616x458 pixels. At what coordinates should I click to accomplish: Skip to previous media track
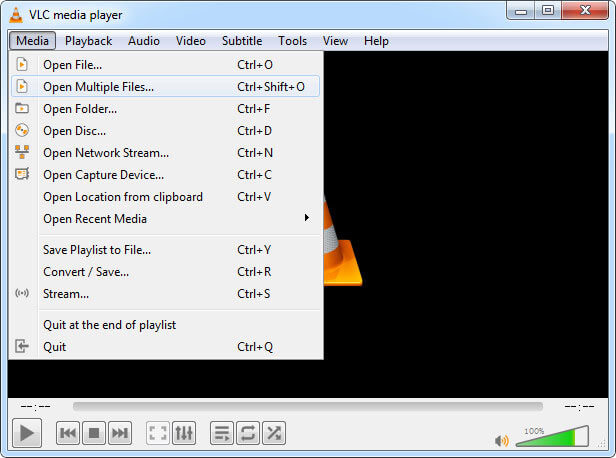[68, 433]
